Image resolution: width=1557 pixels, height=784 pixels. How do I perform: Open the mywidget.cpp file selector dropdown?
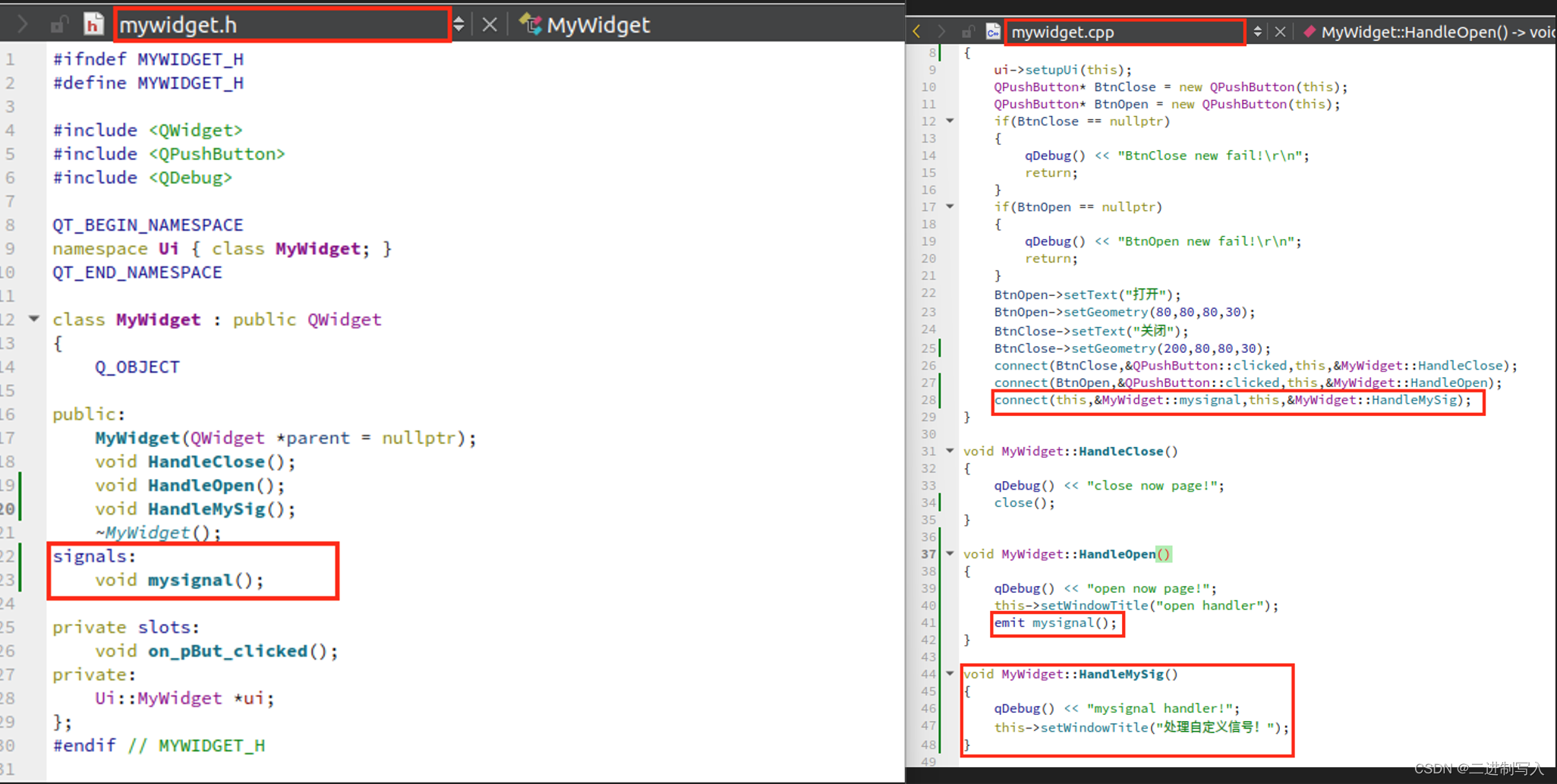[x=1125, y=32]
